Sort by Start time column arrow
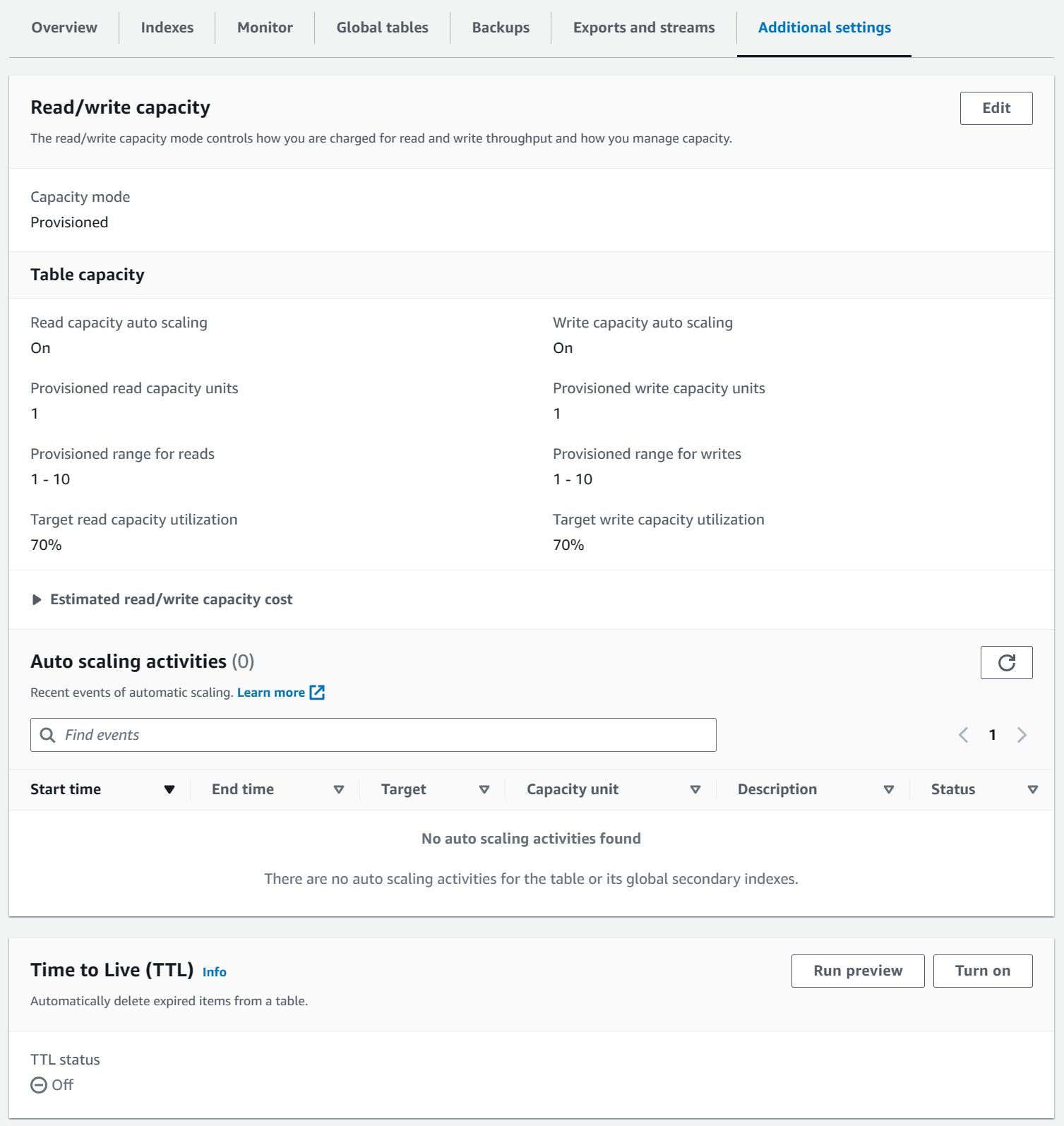 coord(169,789)
